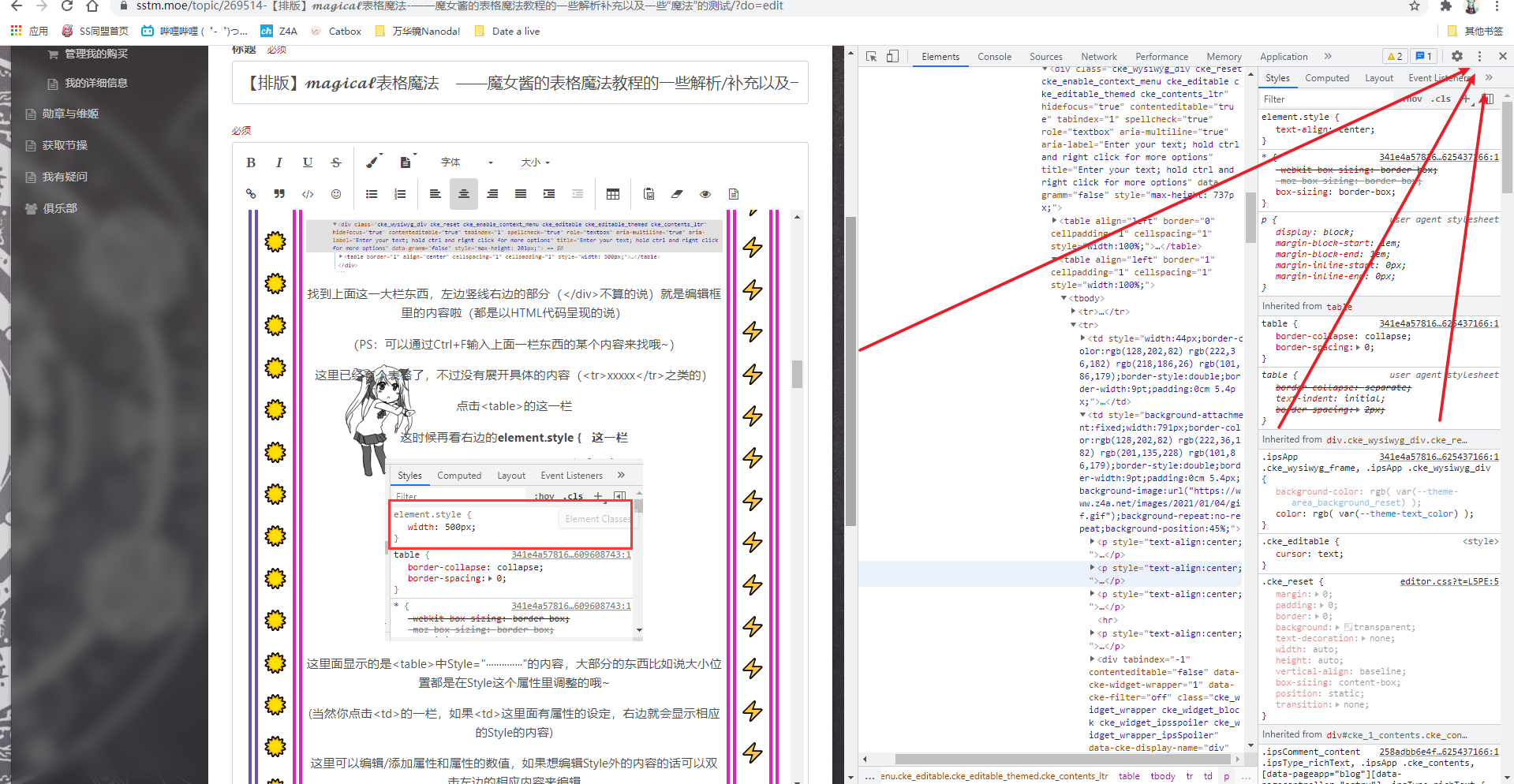Click the warnings count badge

coord(1394,57)
